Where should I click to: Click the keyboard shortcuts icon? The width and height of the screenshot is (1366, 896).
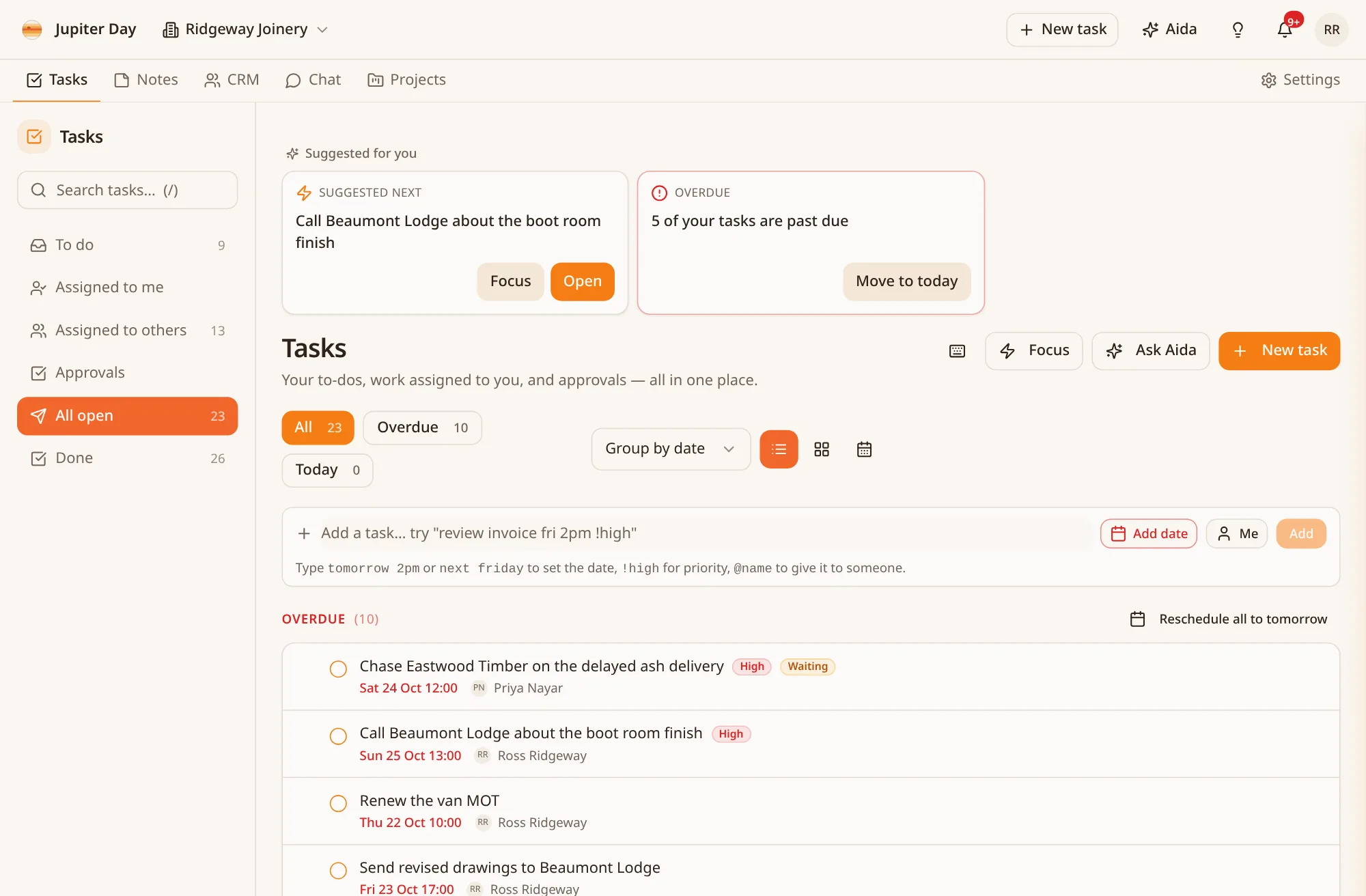point(957,351)
